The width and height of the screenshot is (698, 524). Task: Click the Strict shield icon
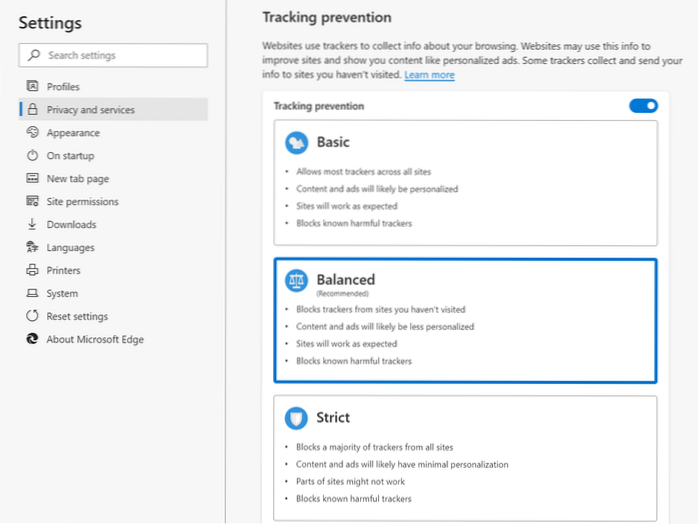point(296,418)
